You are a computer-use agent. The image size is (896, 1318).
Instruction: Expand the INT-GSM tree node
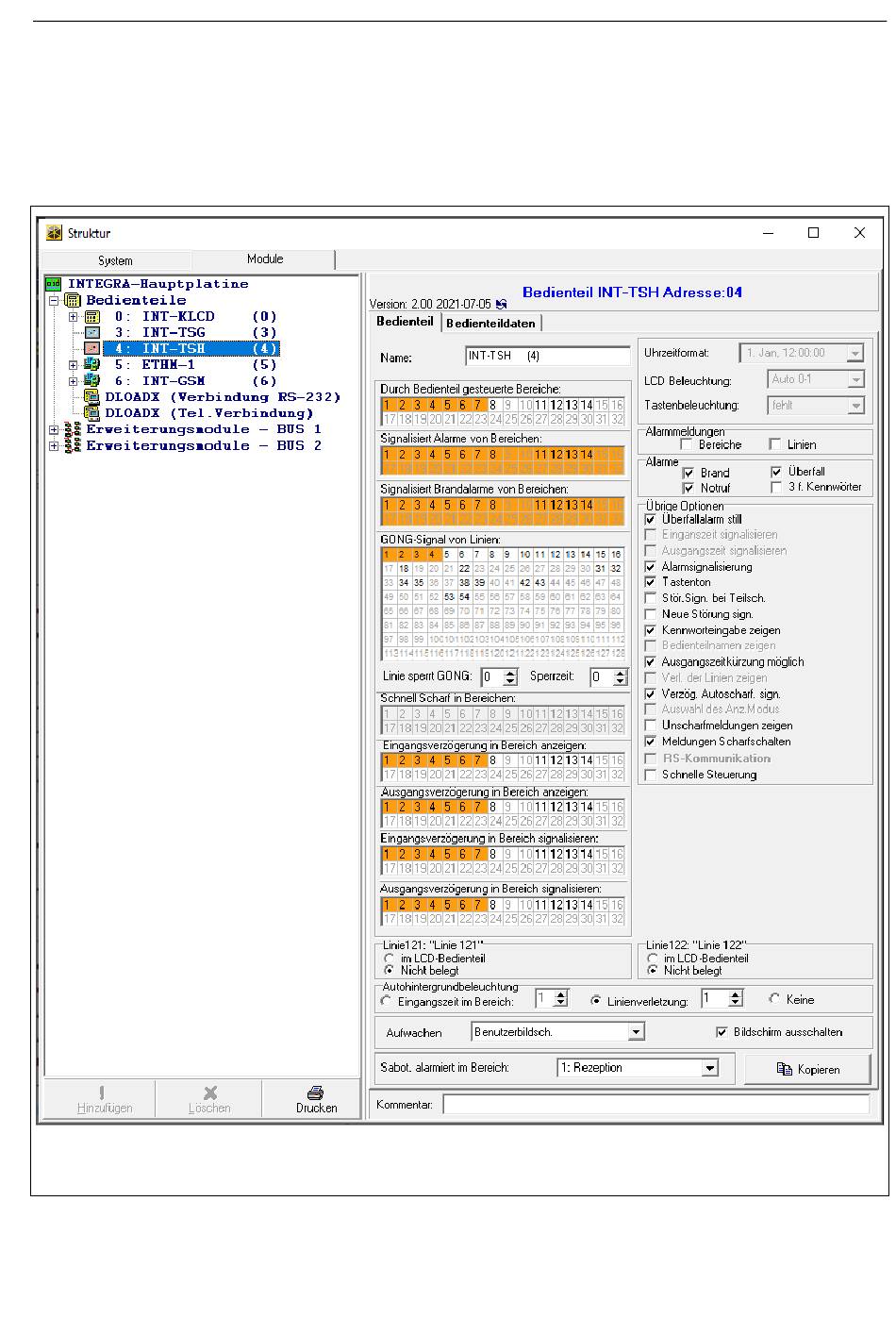pos(73,381)
